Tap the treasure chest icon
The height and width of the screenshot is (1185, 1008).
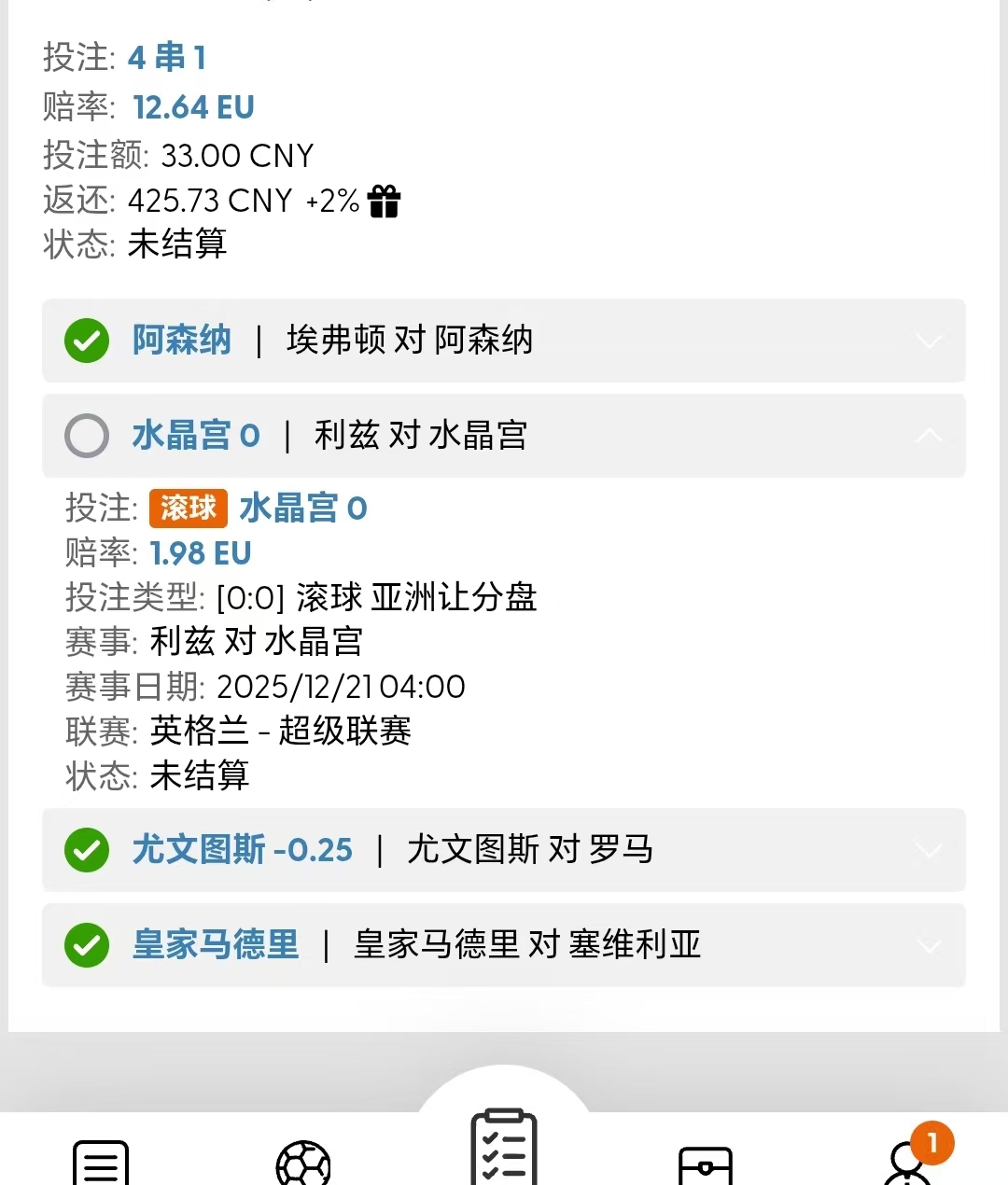coord(705,1166)
